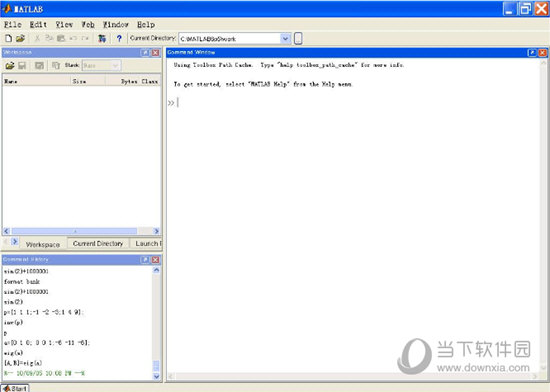550x392 pixels.
Task: Open the Help menu
Action: point(146,25)
